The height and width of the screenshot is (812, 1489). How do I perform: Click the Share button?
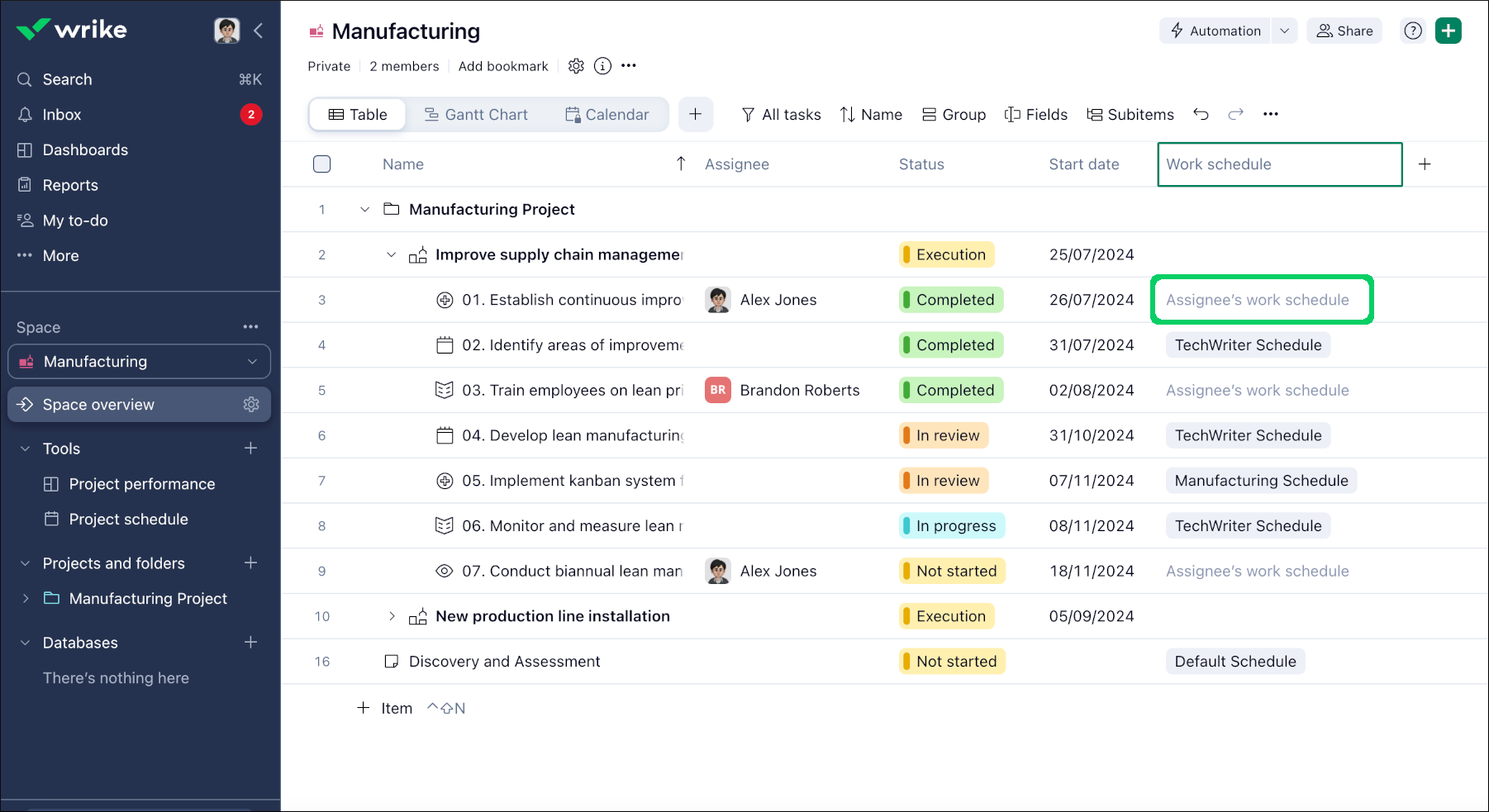(x=1344, y=31)
